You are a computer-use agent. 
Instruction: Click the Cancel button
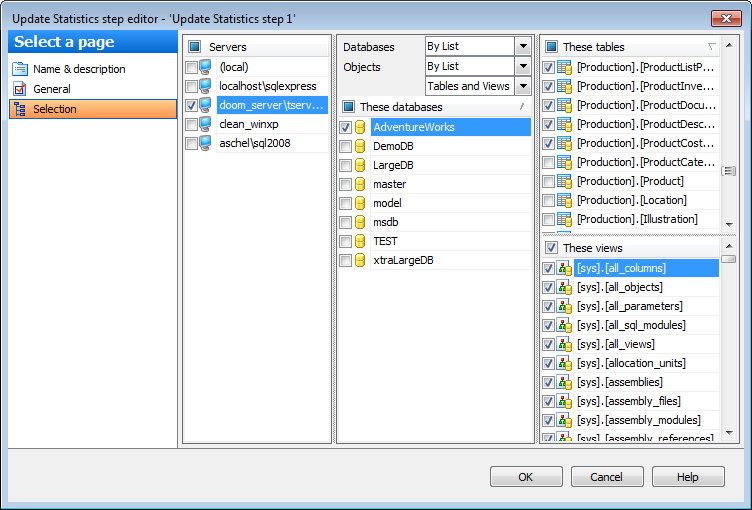click(x=607, y=477)
